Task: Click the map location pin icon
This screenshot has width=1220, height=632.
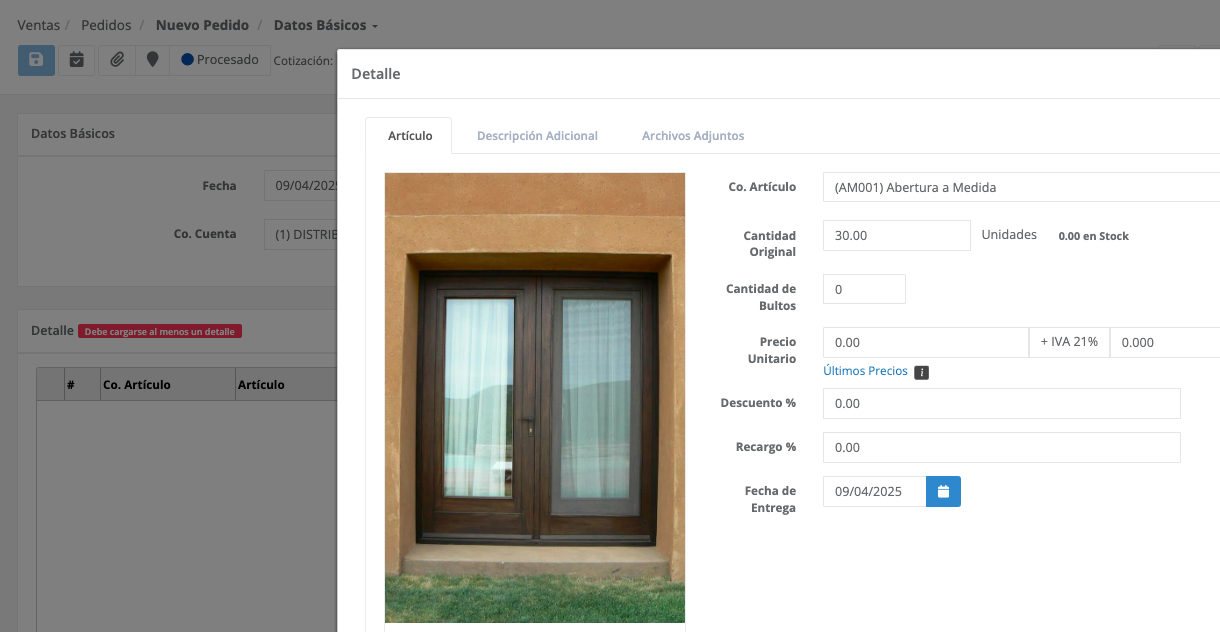Action: tap(152, 60)
